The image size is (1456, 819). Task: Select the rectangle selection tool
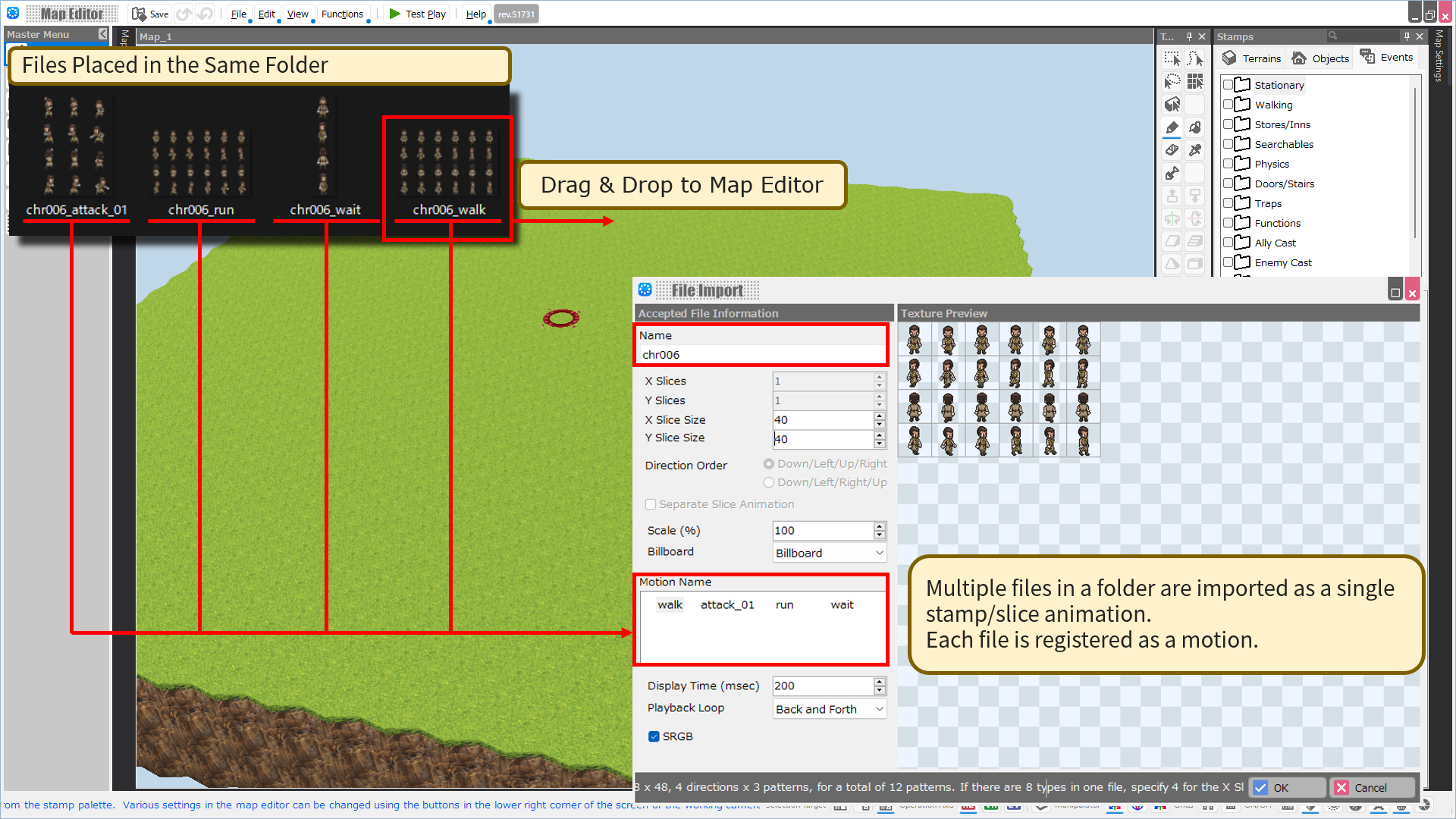[x=1172, y=58]
